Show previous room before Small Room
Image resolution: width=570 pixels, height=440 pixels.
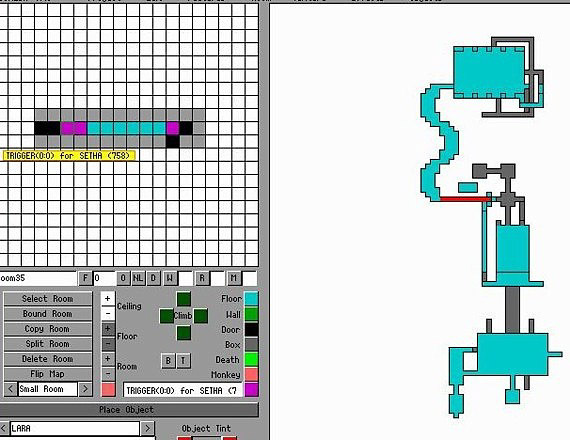10,389
